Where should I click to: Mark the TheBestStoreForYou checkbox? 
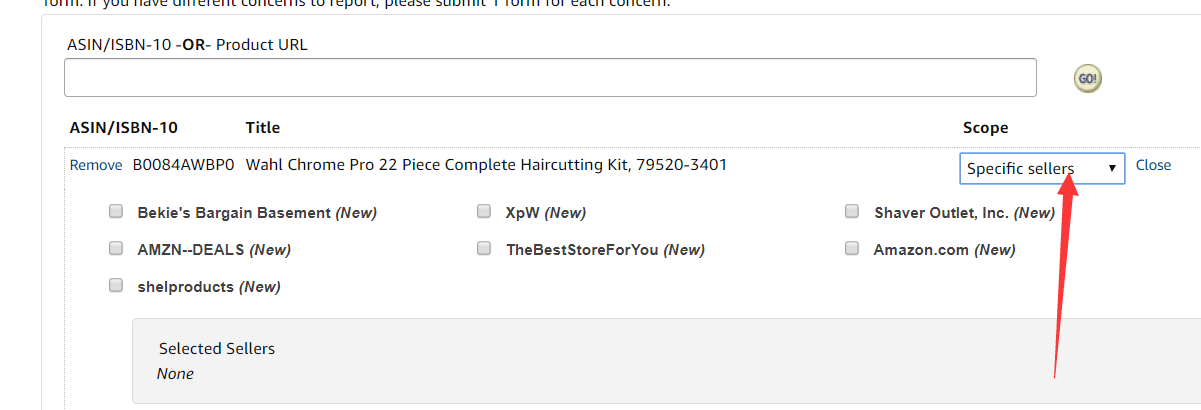coord(484,249)
